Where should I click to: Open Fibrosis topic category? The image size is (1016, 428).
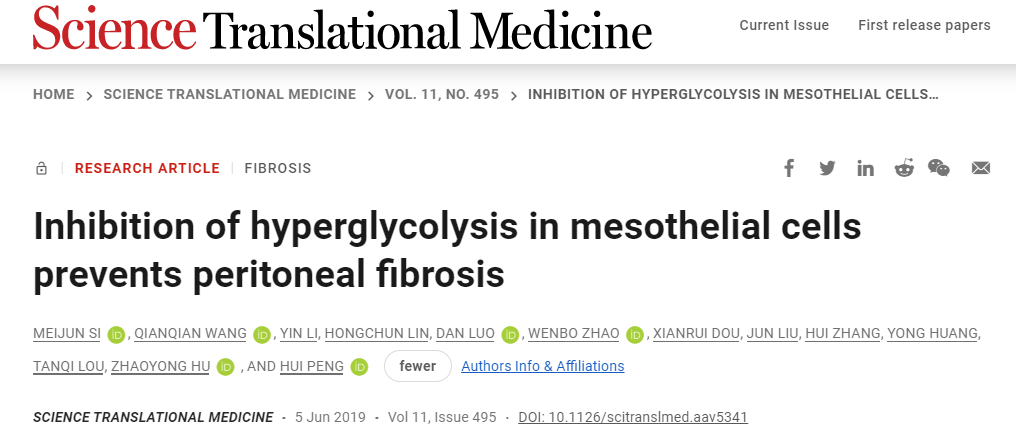[278, 168]
